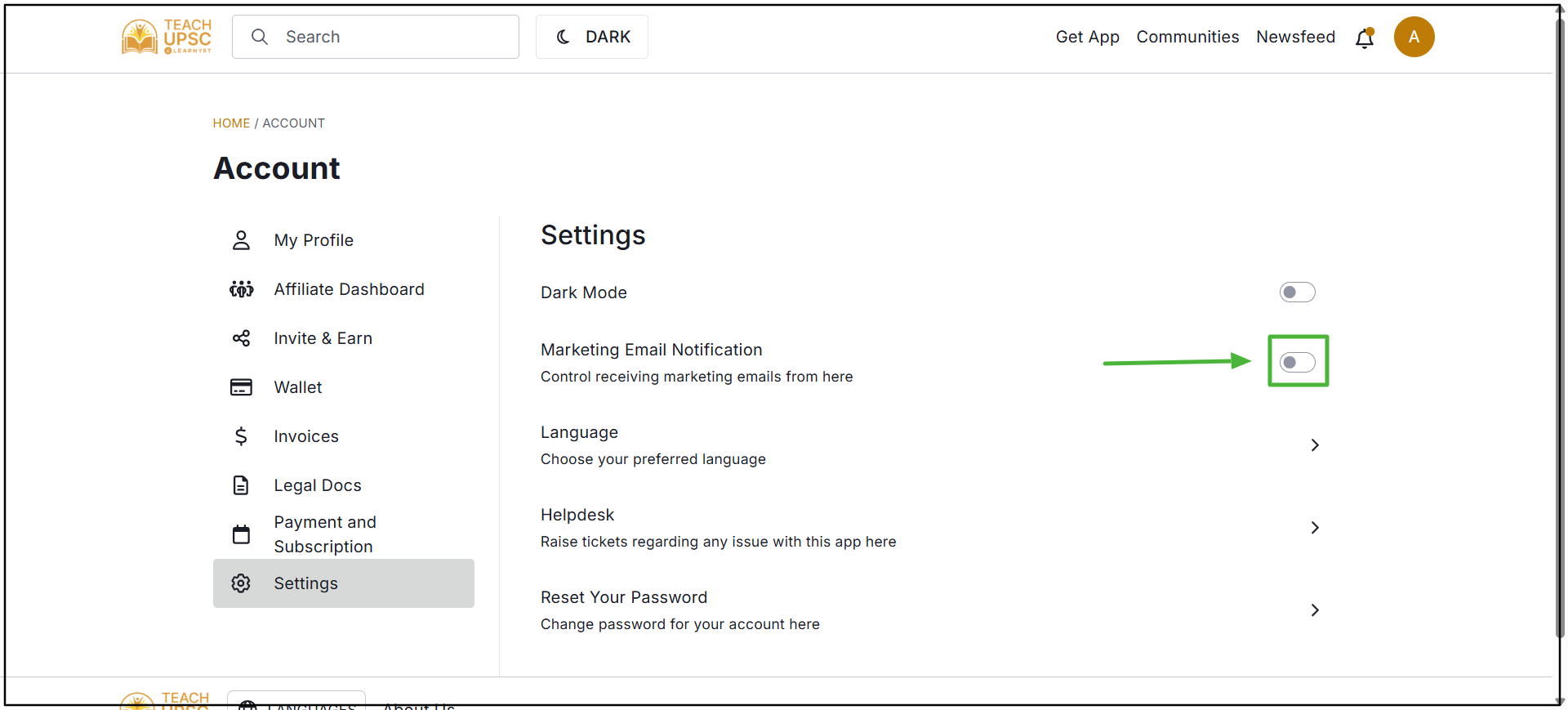
Task: Click the DARK theme button
Action: tap(592, 37)
